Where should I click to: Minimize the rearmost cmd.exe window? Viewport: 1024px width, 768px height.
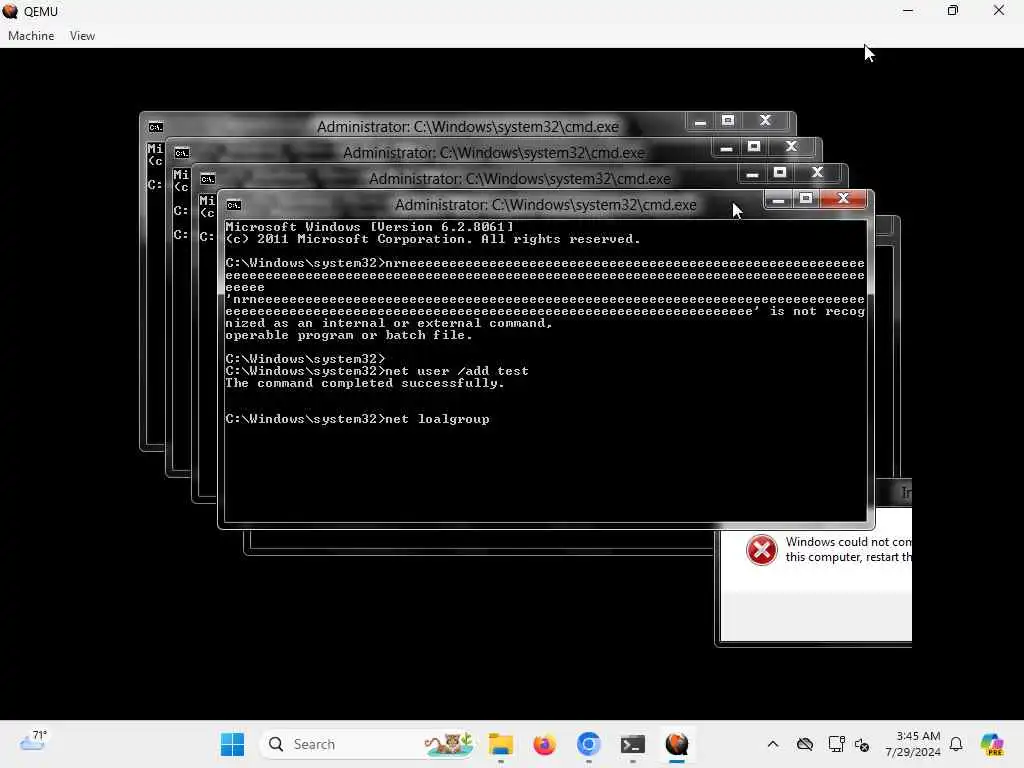[x=700, y=121]
